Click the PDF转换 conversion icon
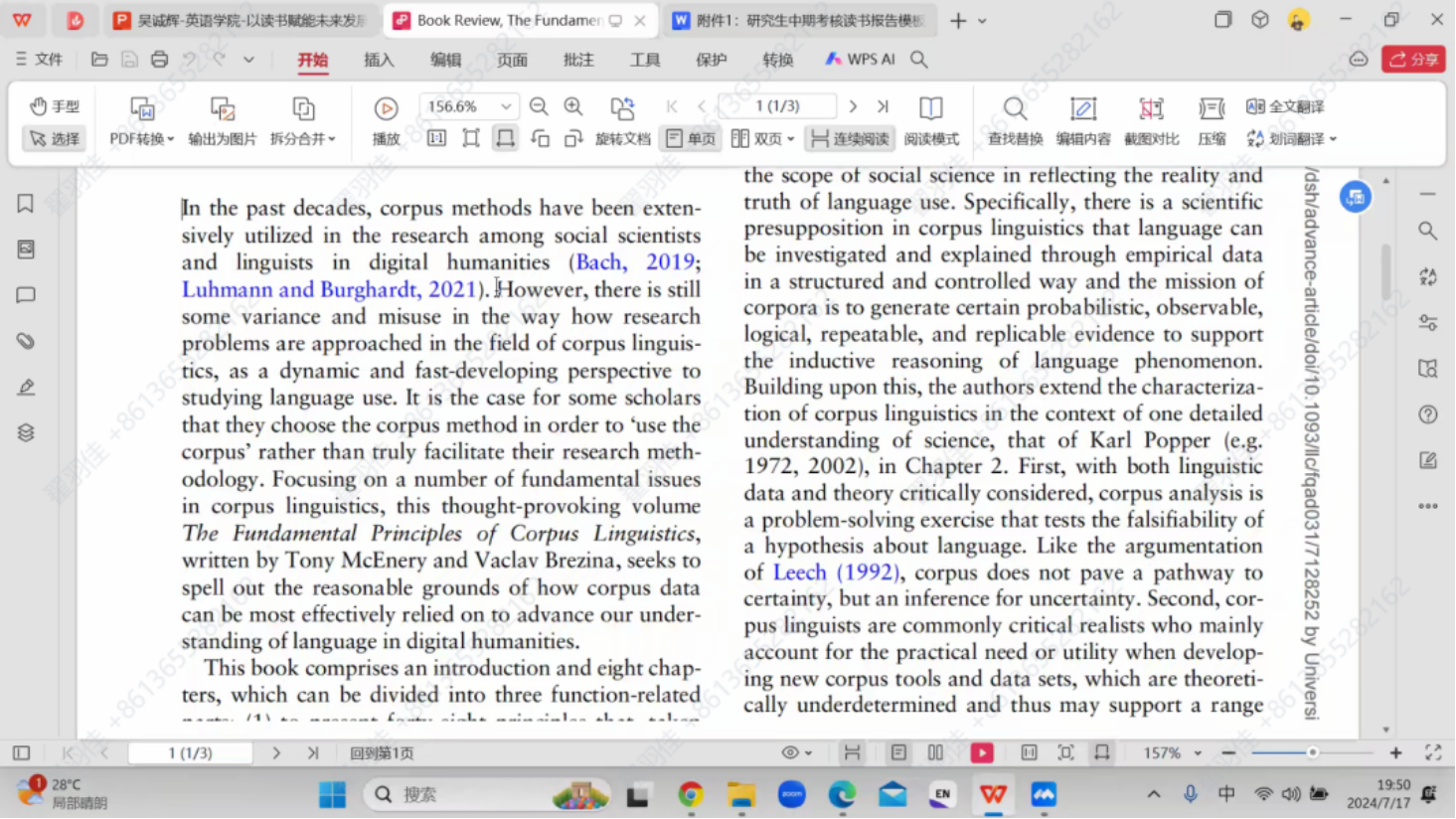The height and width of the screenshot is (819, 1456). pos(142,109)
